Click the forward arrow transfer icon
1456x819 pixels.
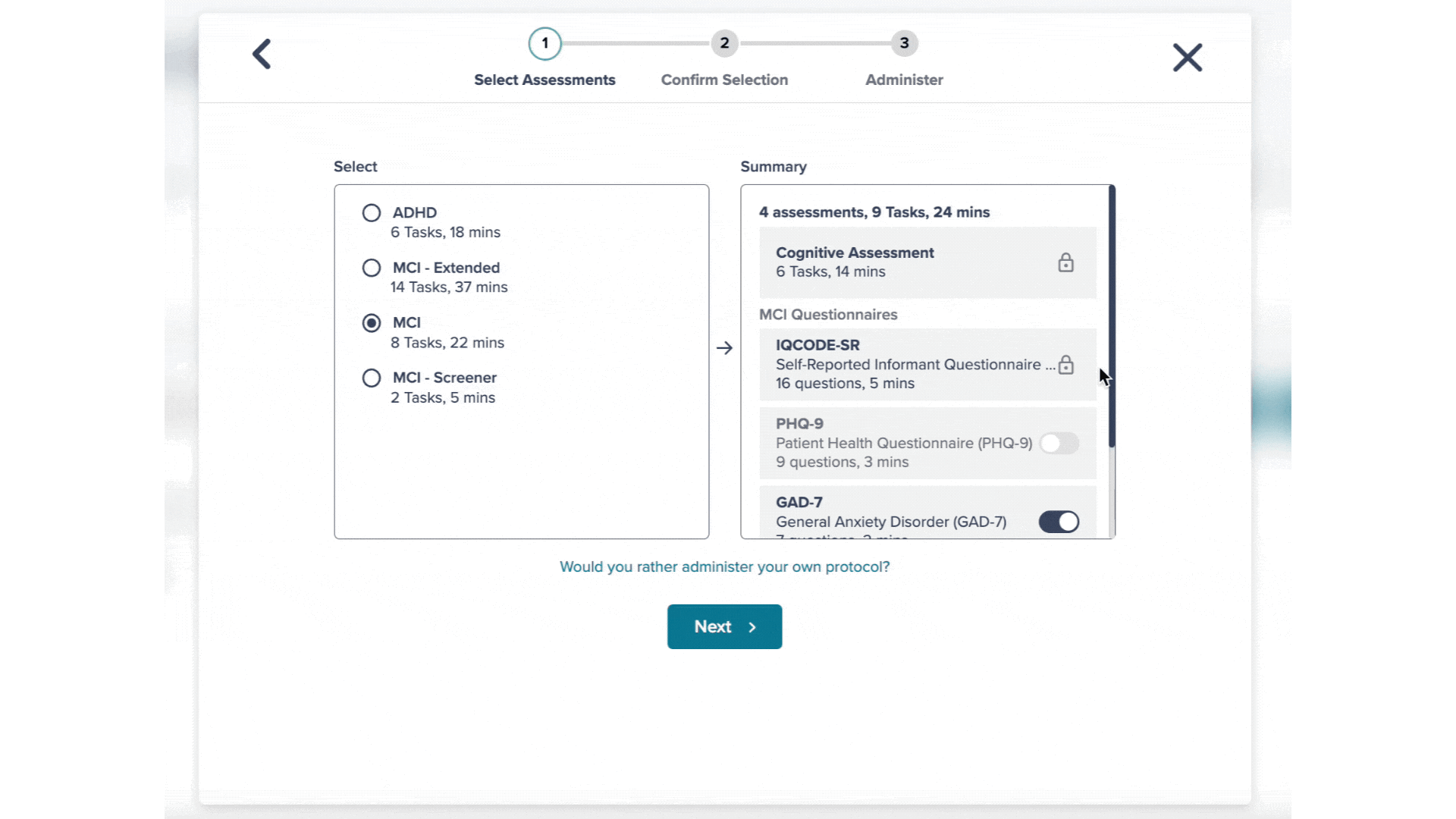pos(724,348)
